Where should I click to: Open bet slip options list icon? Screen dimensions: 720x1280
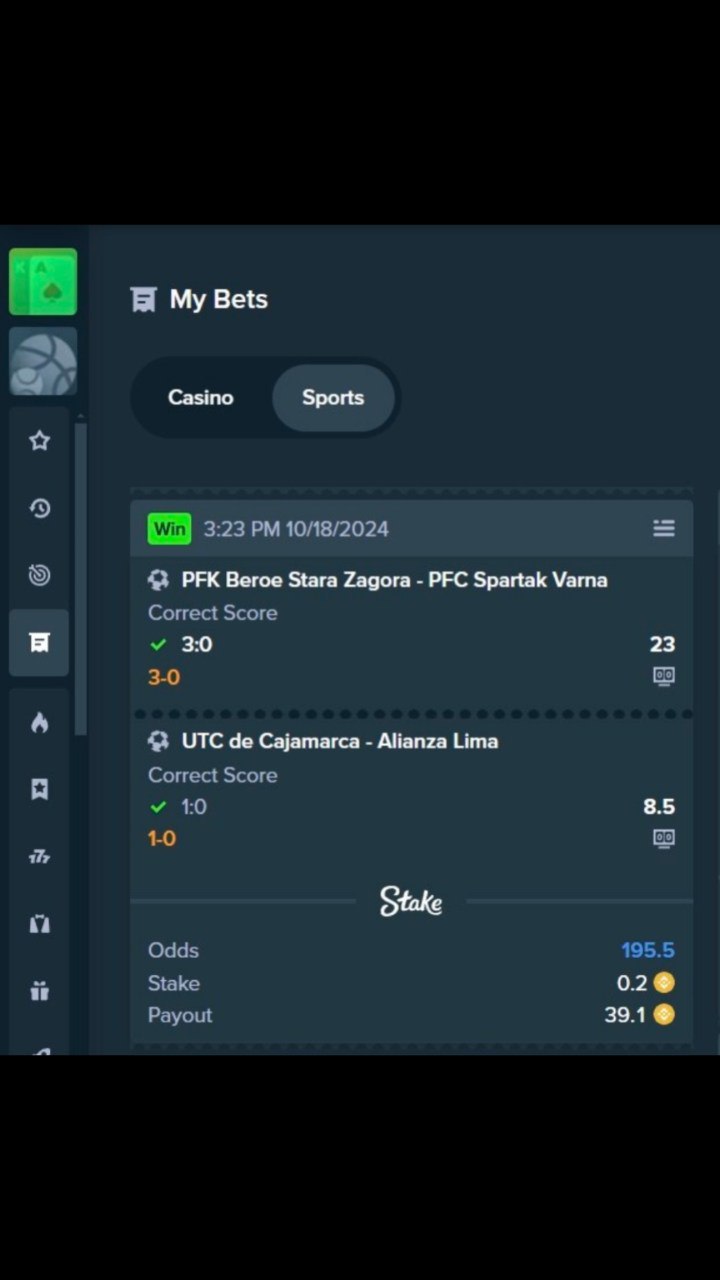[x=664, y=528]
